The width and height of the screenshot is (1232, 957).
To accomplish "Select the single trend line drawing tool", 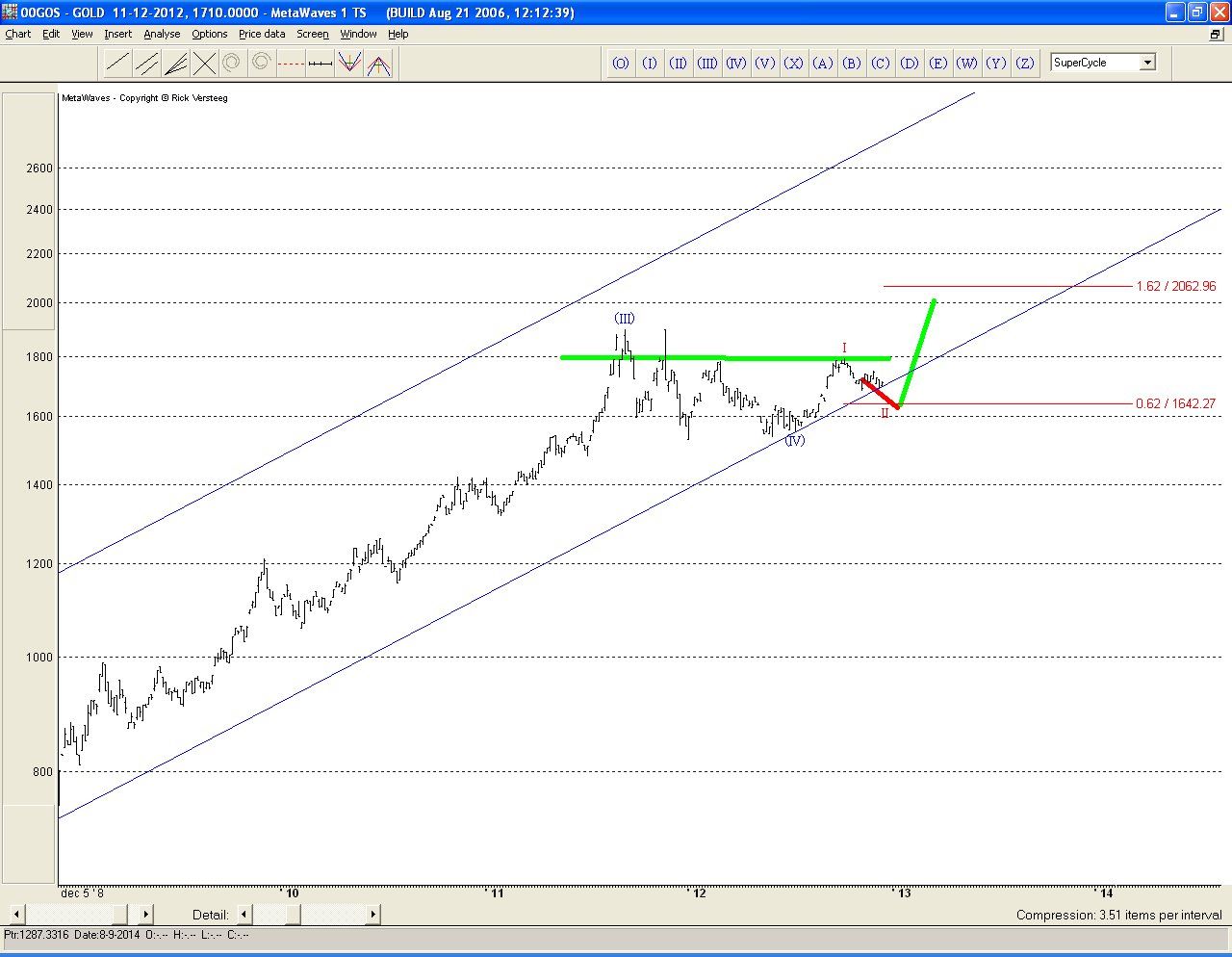I will (x=117, y=64).
